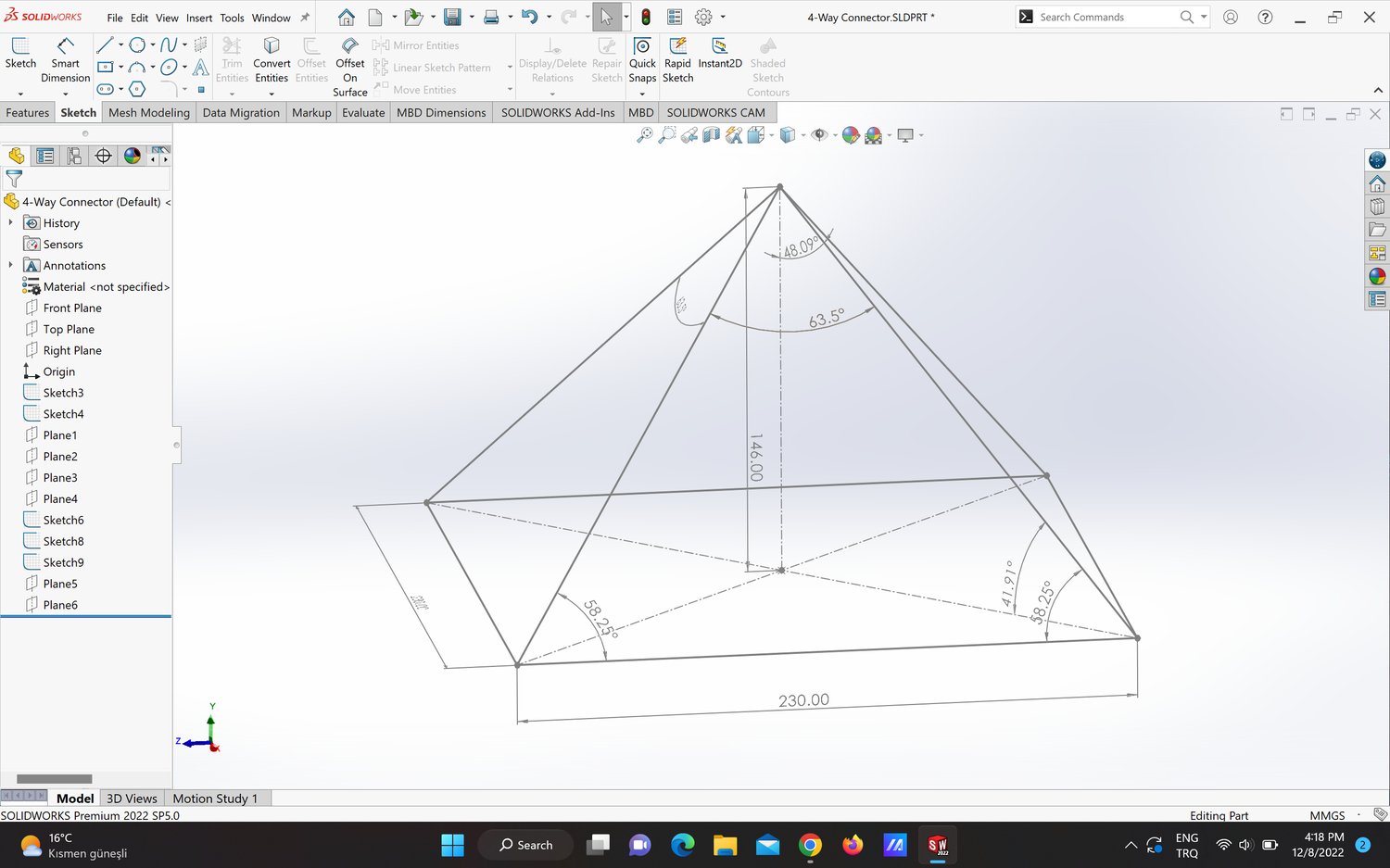
Task: Save the document with the Save icon
Action: [x=452, y=17]
